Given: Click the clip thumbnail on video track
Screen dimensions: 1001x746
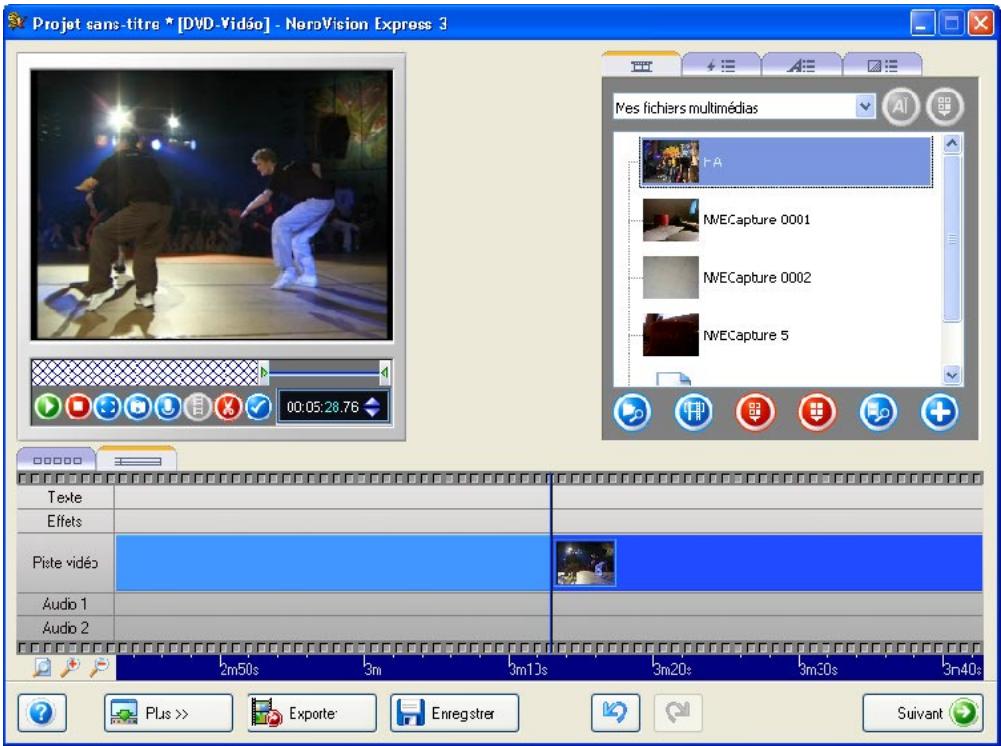Looking at the screenshot, I should coord(585,563).
